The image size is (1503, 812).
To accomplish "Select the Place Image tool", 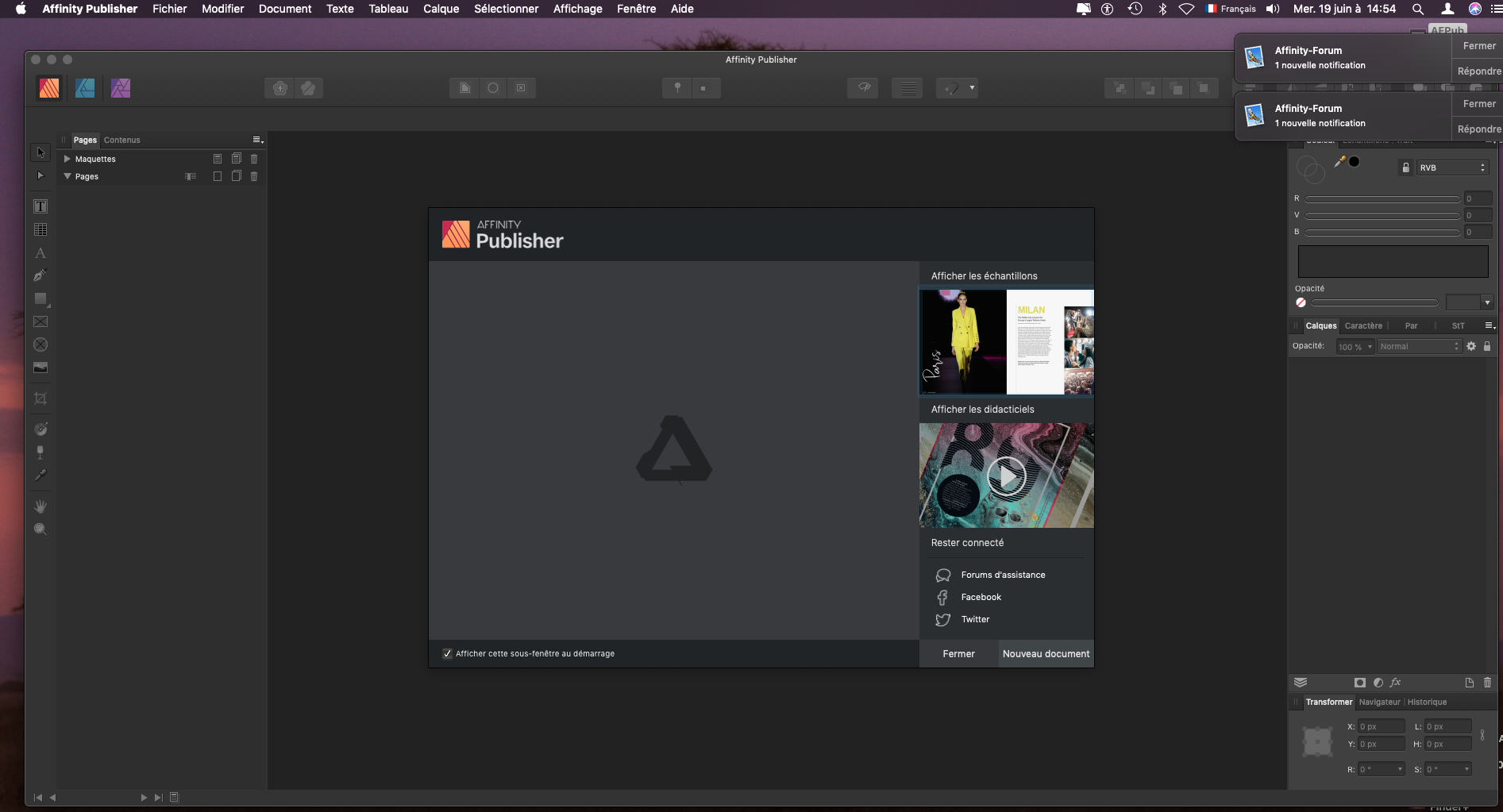I will coord(40,368).
